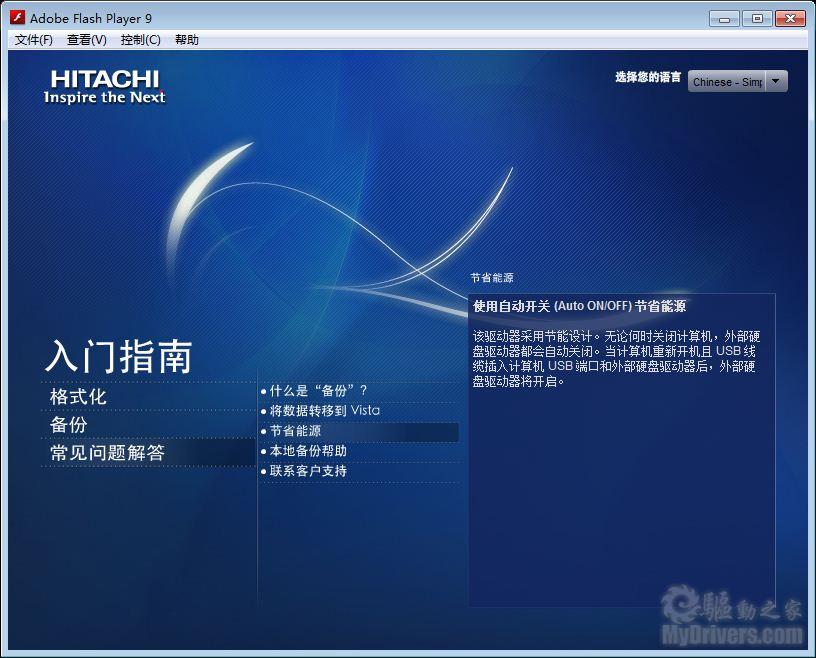Screen dimensions: 816x658
Task: Open the 联系客户支持 topic
Action: coord(309,471)
